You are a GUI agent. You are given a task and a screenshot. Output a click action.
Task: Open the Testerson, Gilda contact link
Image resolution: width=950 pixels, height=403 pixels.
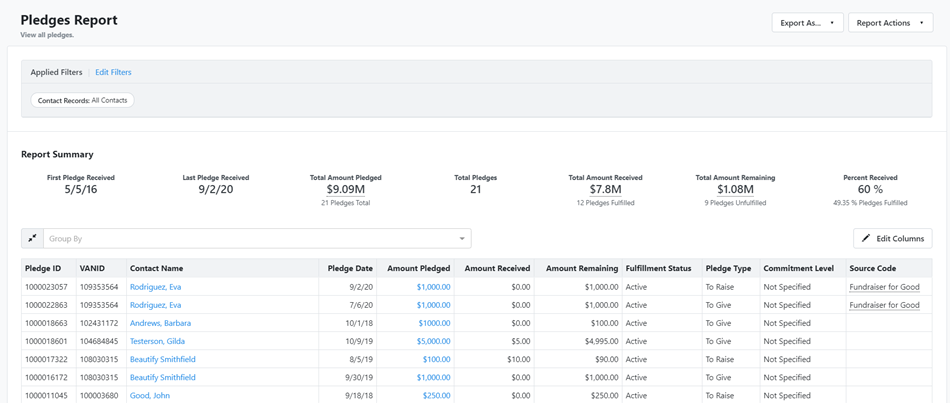coord(157,341)
